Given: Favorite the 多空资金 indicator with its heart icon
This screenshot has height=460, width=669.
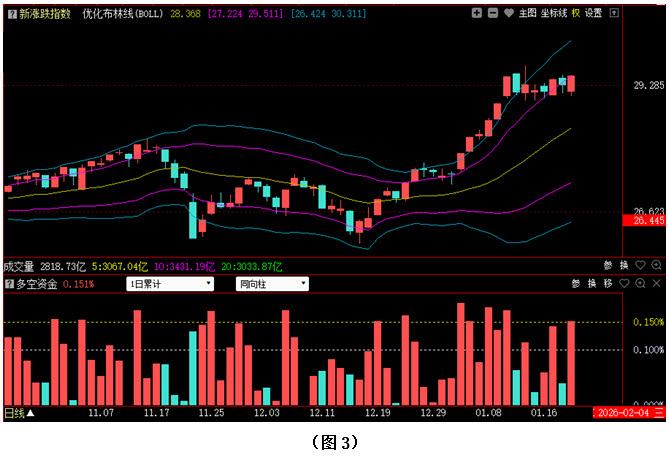Looking at the screenshot, I should (x=624, y=284).
